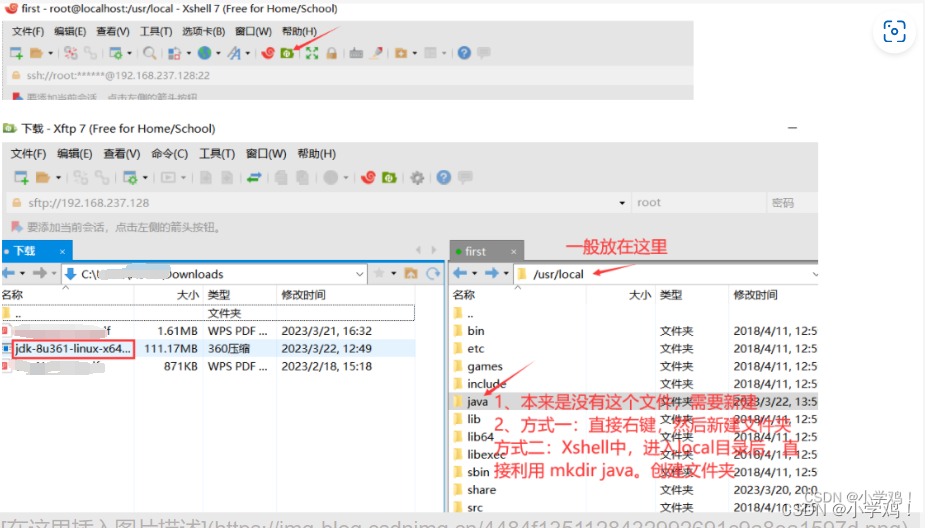Click the home folder icon in local pane
This screenshot has width=925, height=528.
tap(411, 274)
